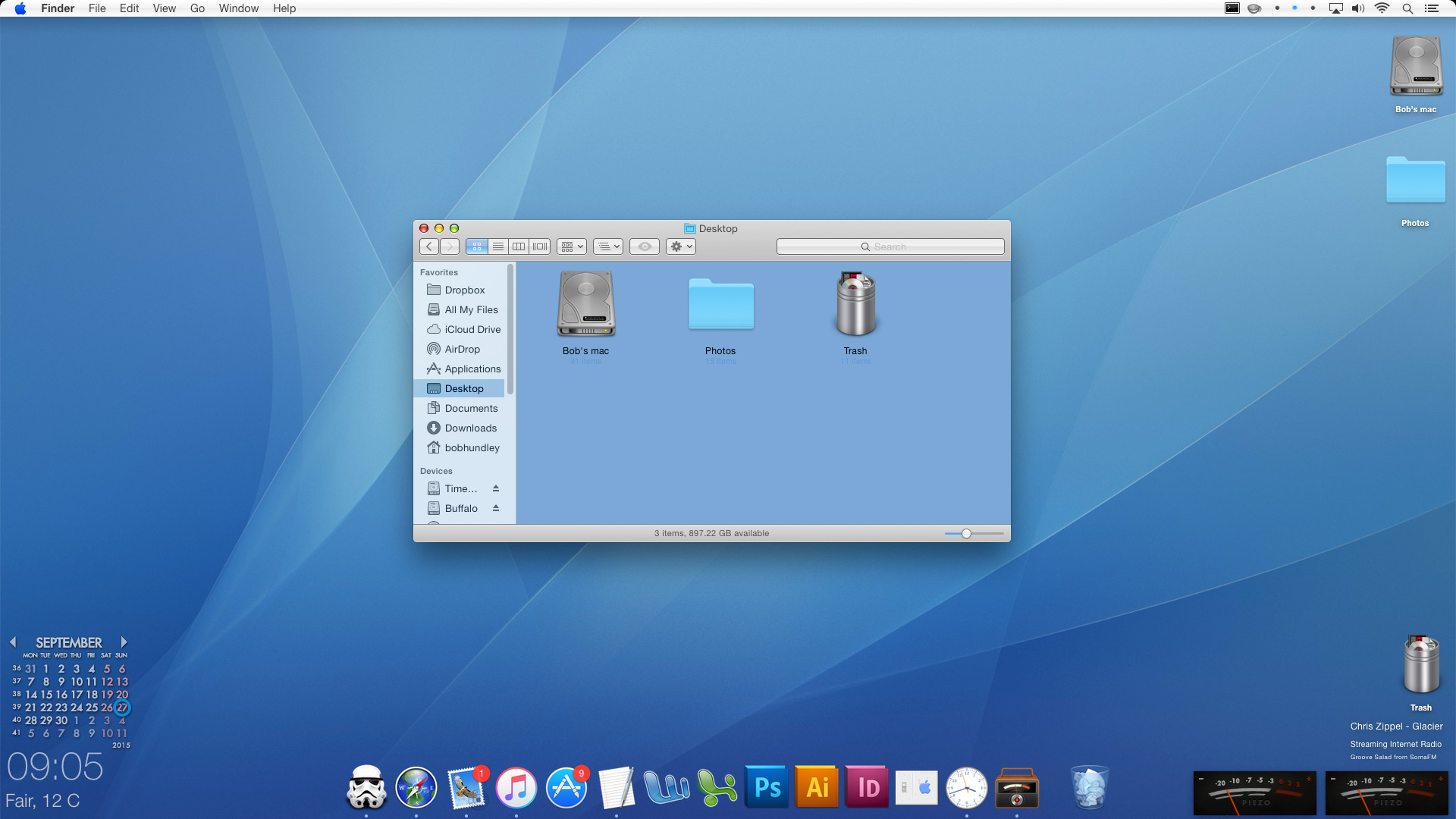Viewport: 1456px width, 819px height.
Task: Switch Finder to column view
Action: pyautogui.click(x=519, y=246)
